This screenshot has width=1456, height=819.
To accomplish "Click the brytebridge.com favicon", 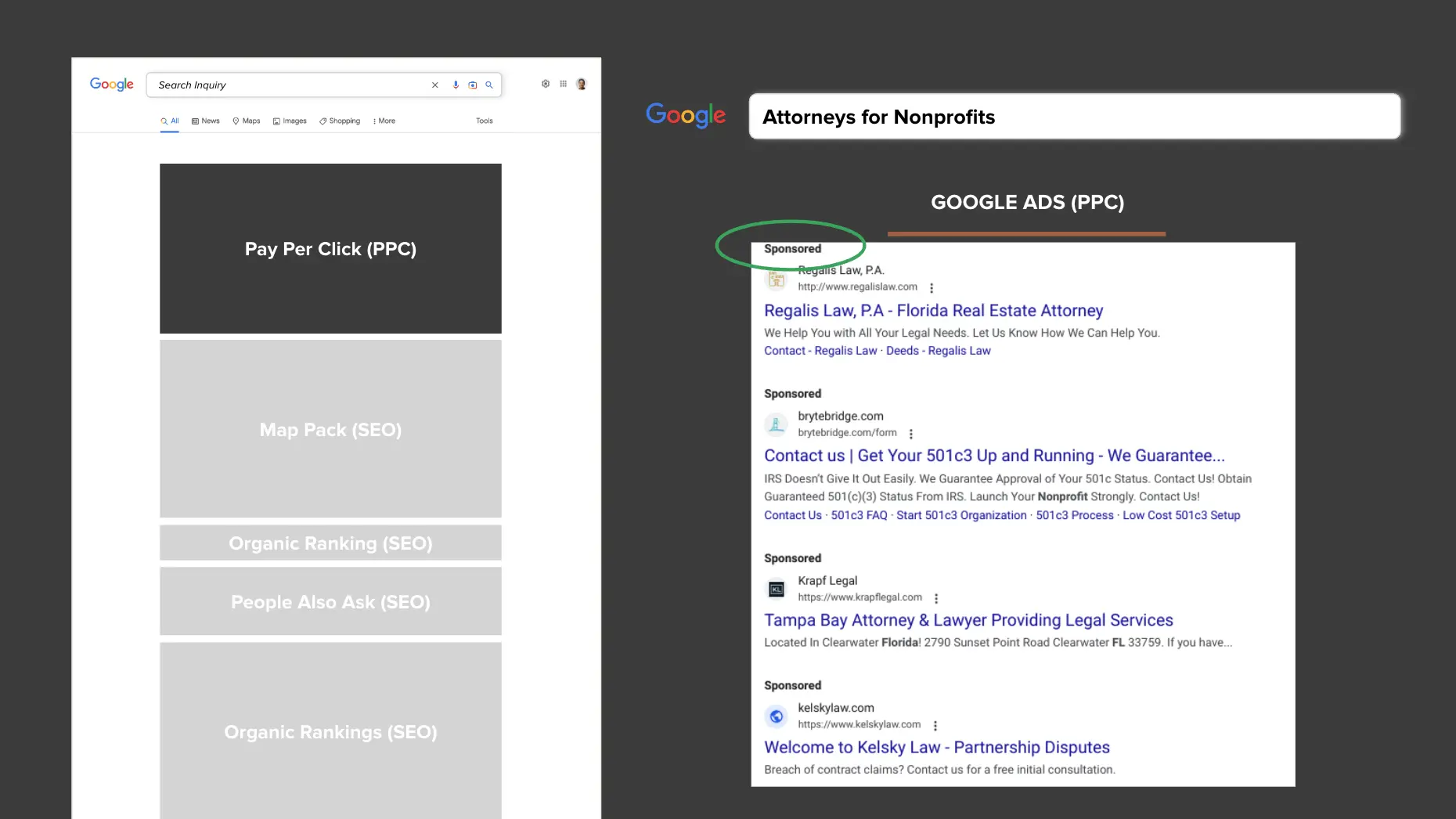I will click(x=777, y=424).
